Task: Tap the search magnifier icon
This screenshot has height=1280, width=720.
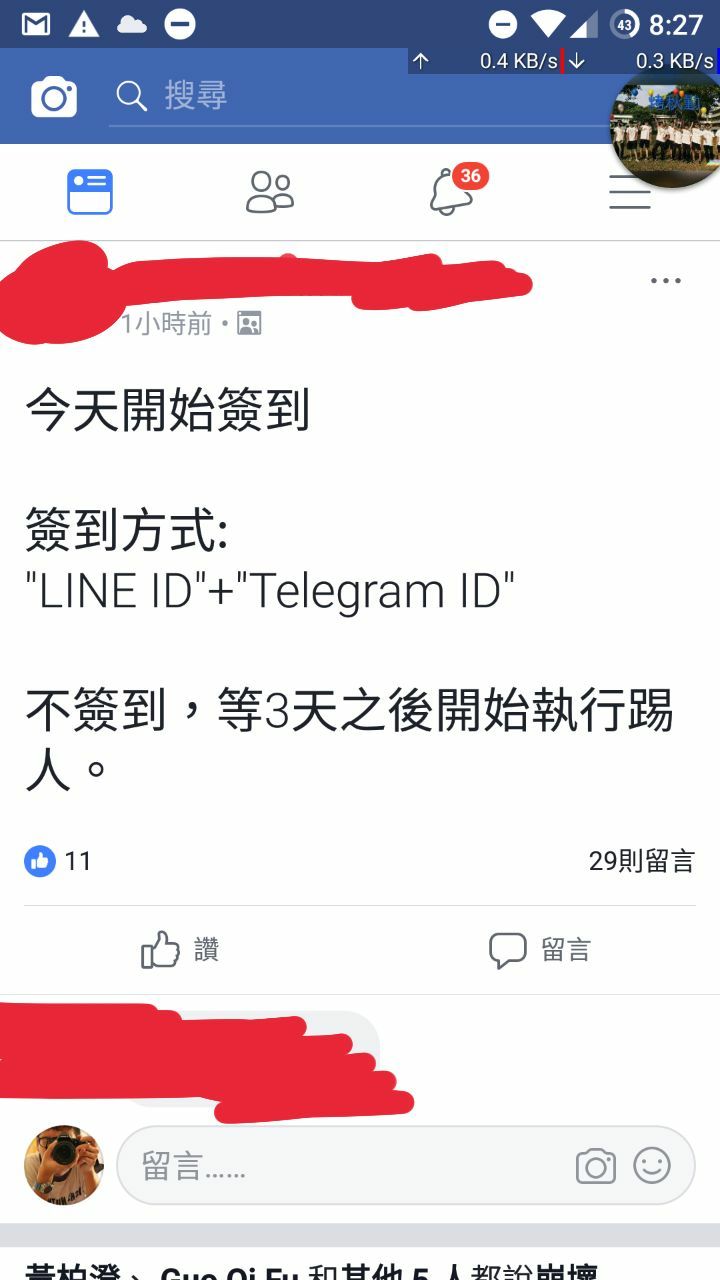Action: (132, 96)
